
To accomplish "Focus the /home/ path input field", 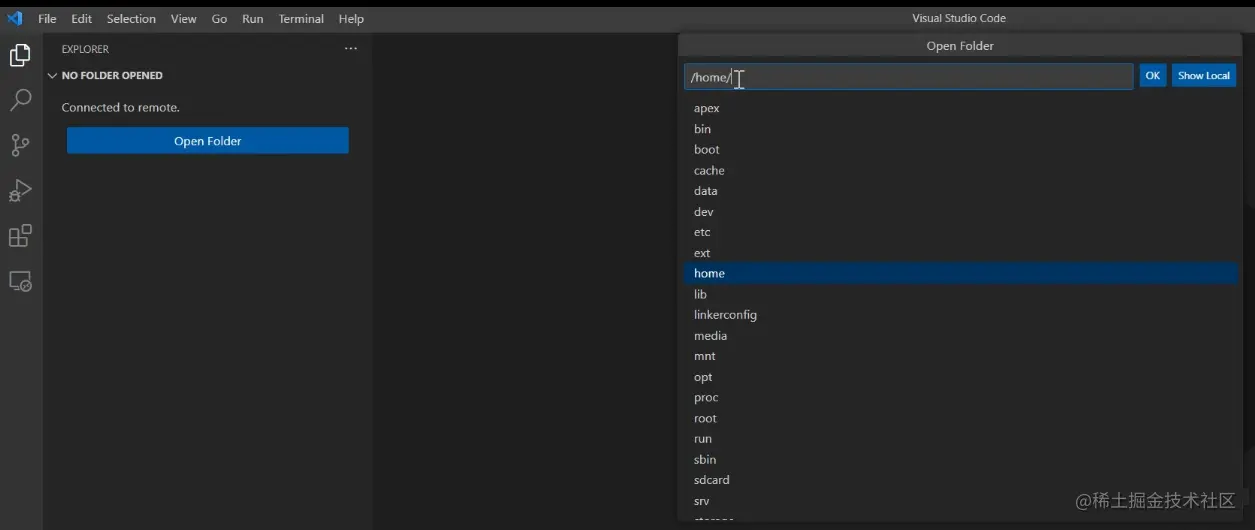I will (x=908, y=77).
